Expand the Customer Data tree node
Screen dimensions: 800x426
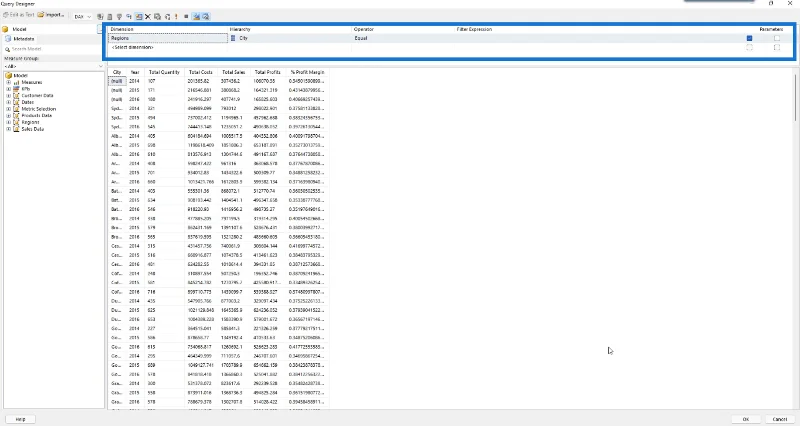point(8,95)
